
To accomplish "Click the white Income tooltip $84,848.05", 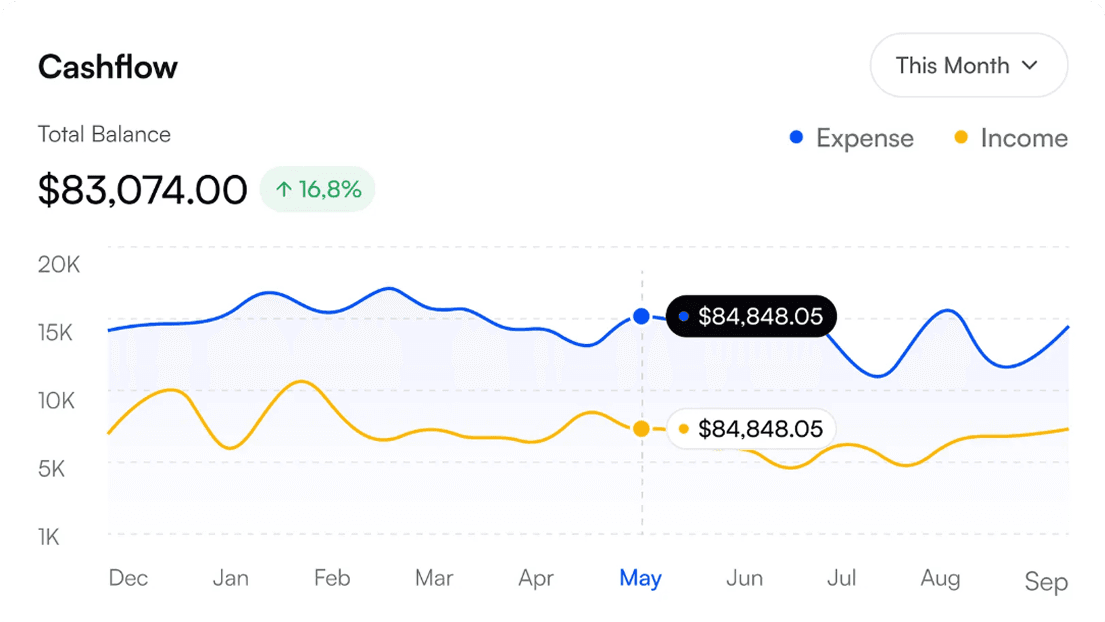I will (750, 429).
